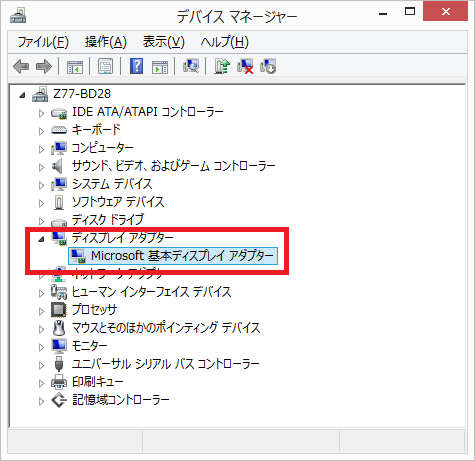
Task: Expand the プロセッサ node
Action: (x=41, y=311)
